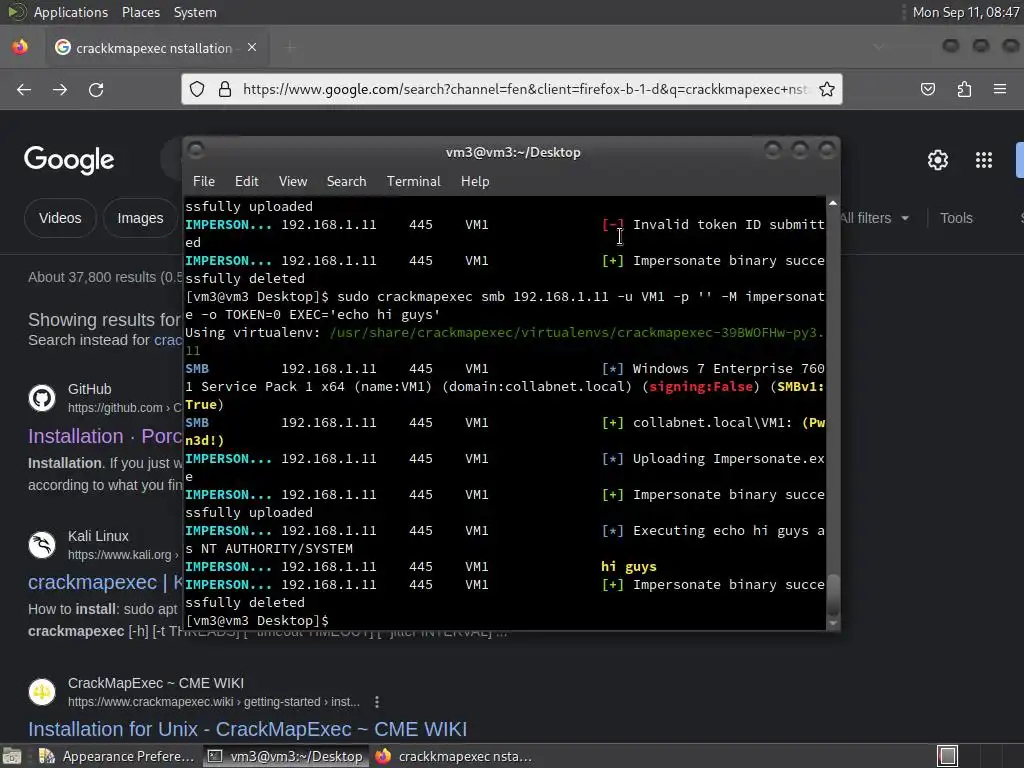The height and width of the screenshot is (768, 1024).
Task: Click the show desktop icon in bottom panel
Action: [11, 756]
